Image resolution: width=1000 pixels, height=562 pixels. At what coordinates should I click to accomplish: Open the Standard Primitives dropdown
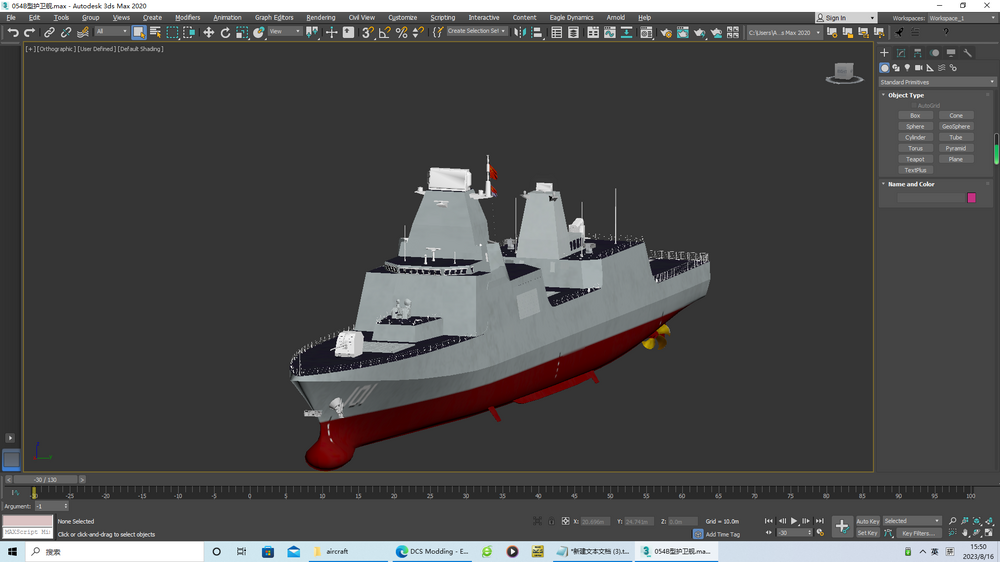[937, 82]
